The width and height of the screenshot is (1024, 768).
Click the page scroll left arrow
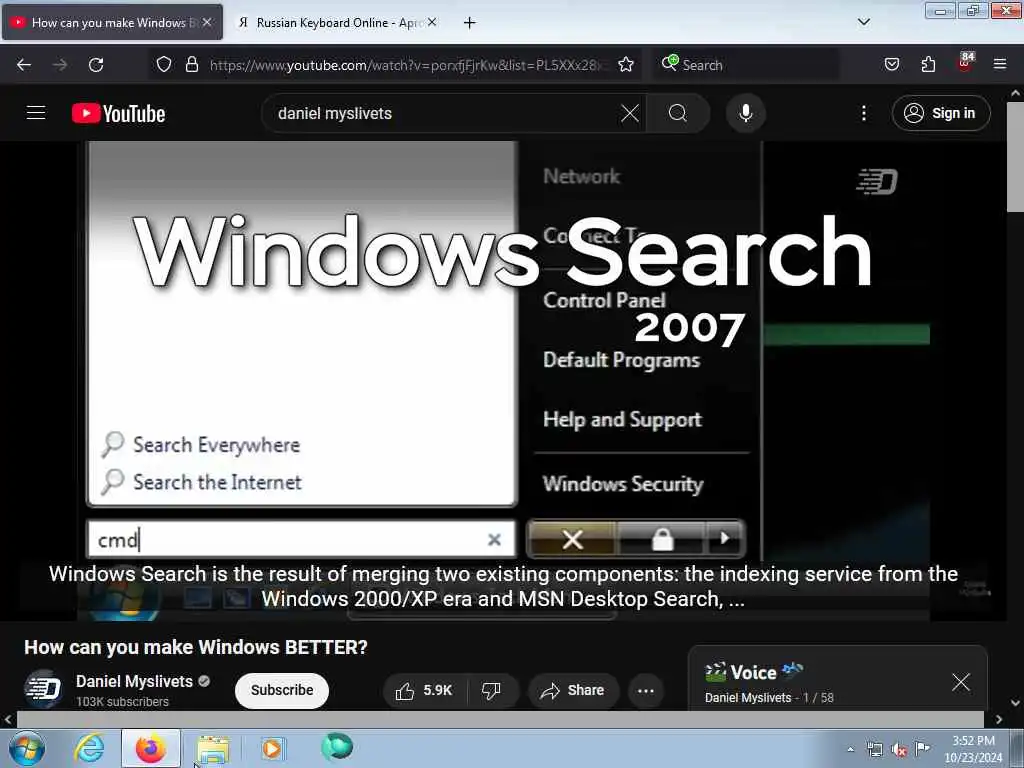[7, 719]
